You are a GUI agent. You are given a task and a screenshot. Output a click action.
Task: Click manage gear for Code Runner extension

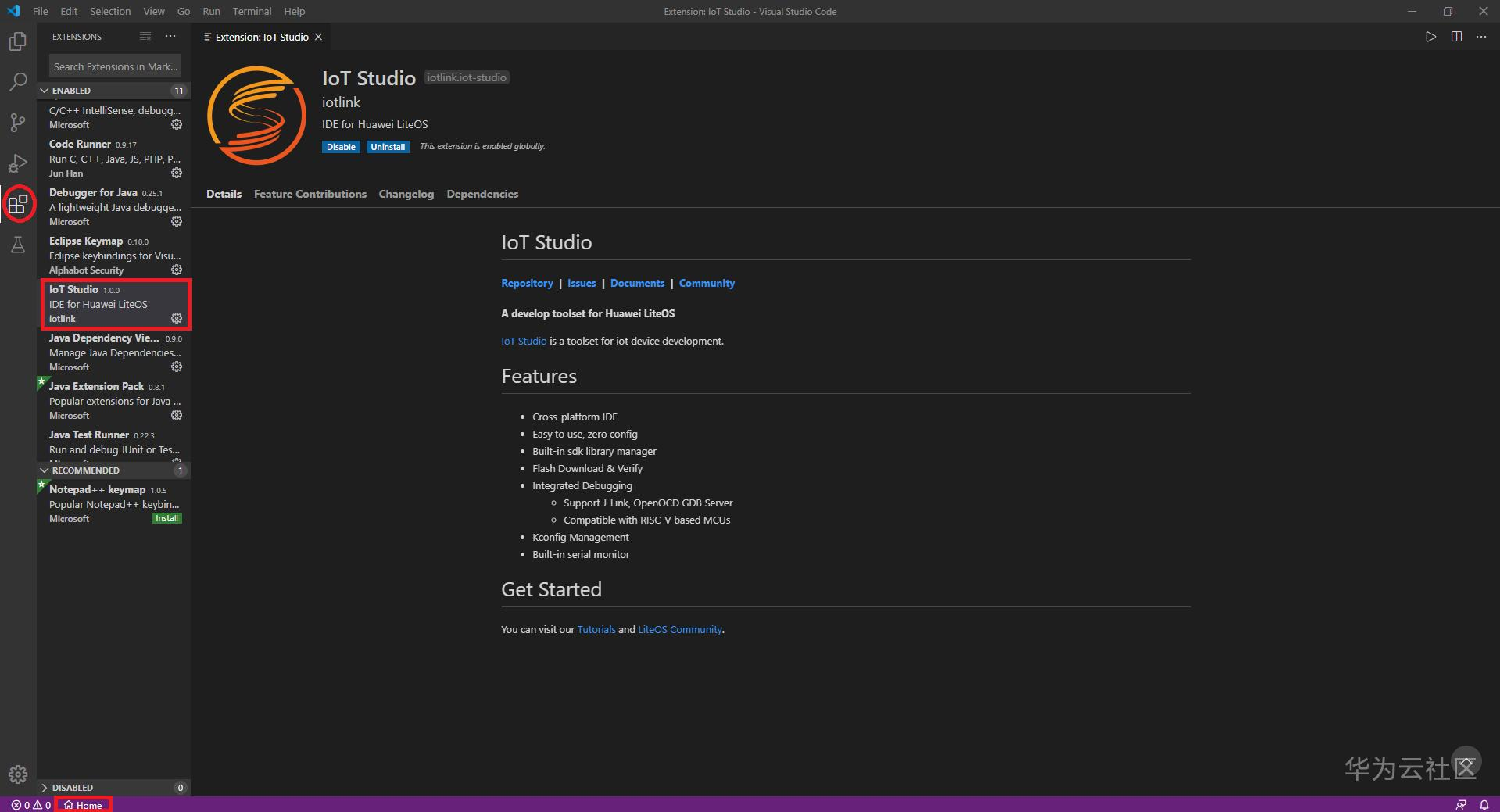177,173
